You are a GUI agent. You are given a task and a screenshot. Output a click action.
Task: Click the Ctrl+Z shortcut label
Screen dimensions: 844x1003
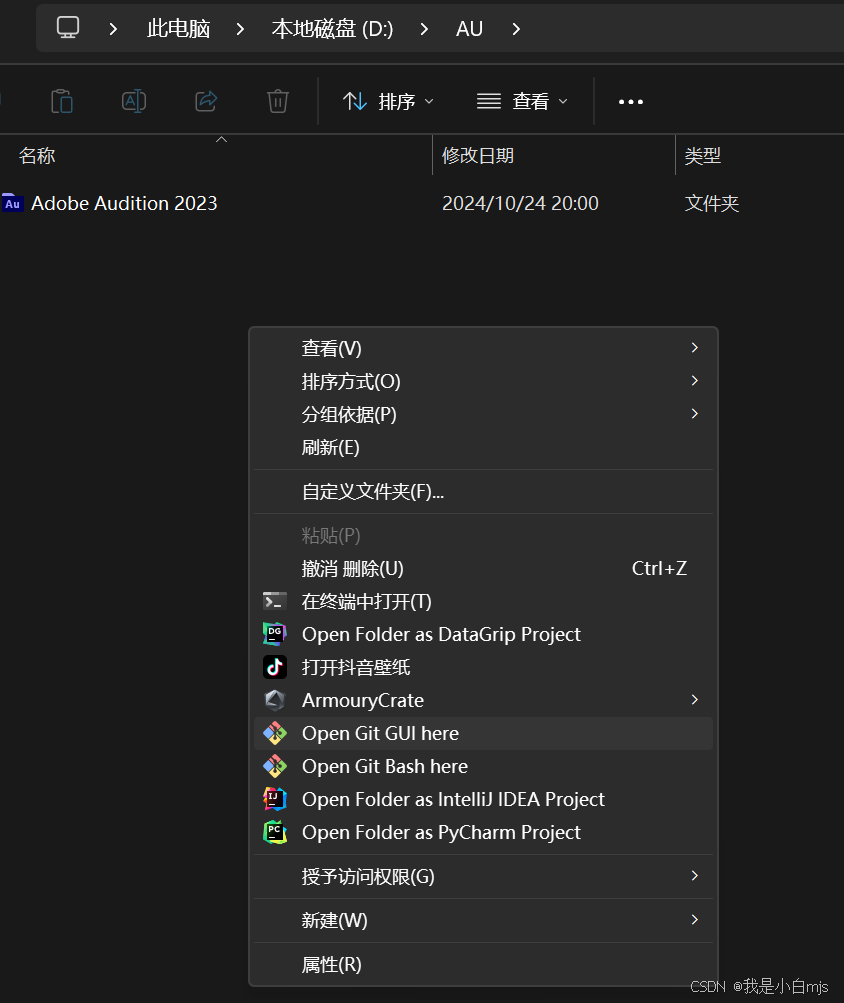pos(659,568)
